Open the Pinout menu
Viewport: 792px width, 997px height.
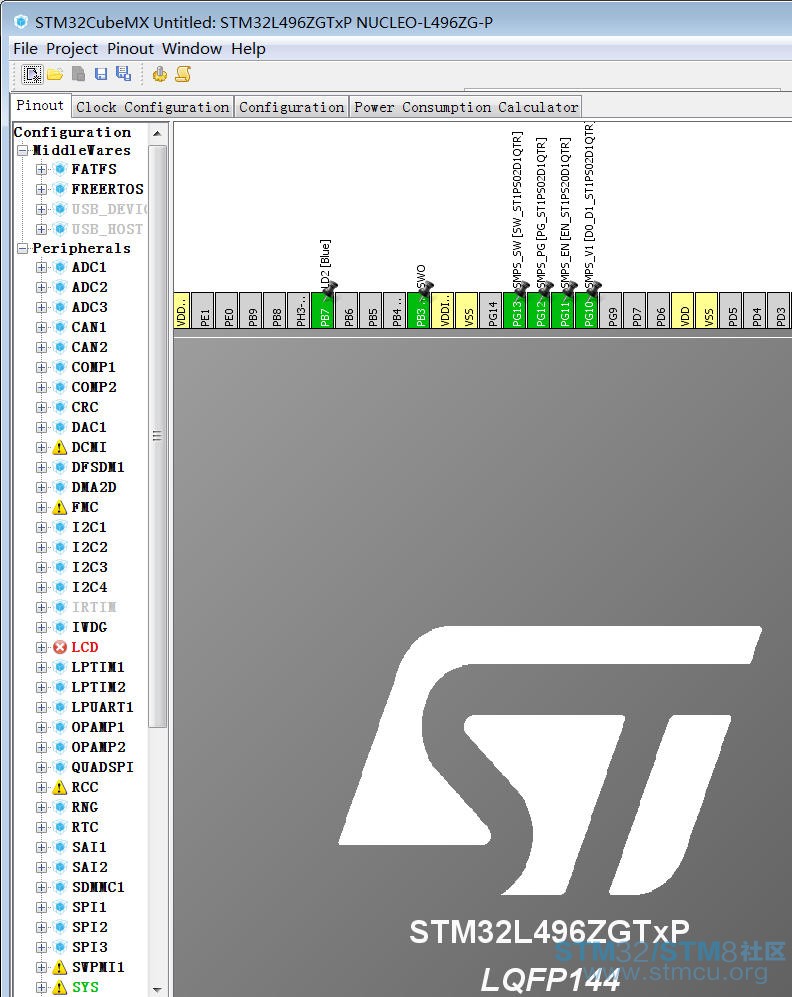tap(130, 49)
